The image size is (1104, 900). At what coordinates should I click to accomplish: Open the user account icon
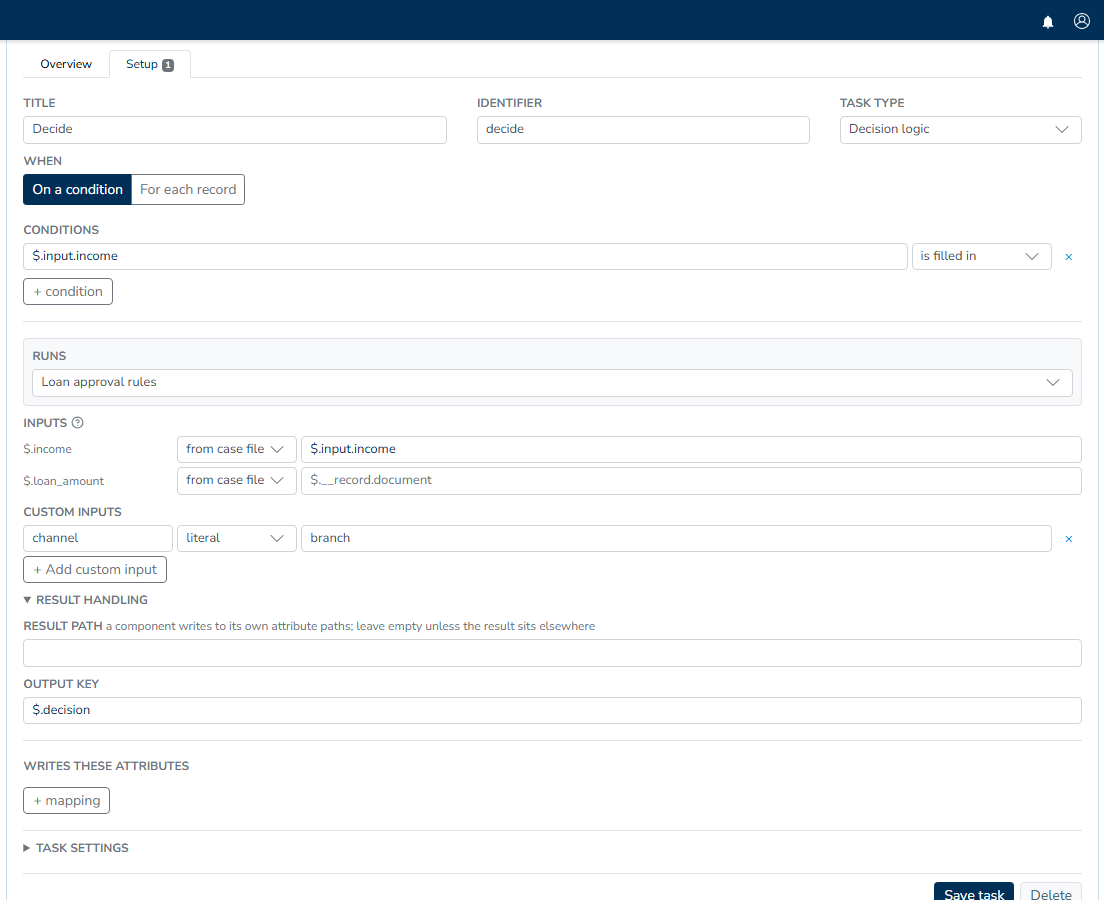point(1081,21)
